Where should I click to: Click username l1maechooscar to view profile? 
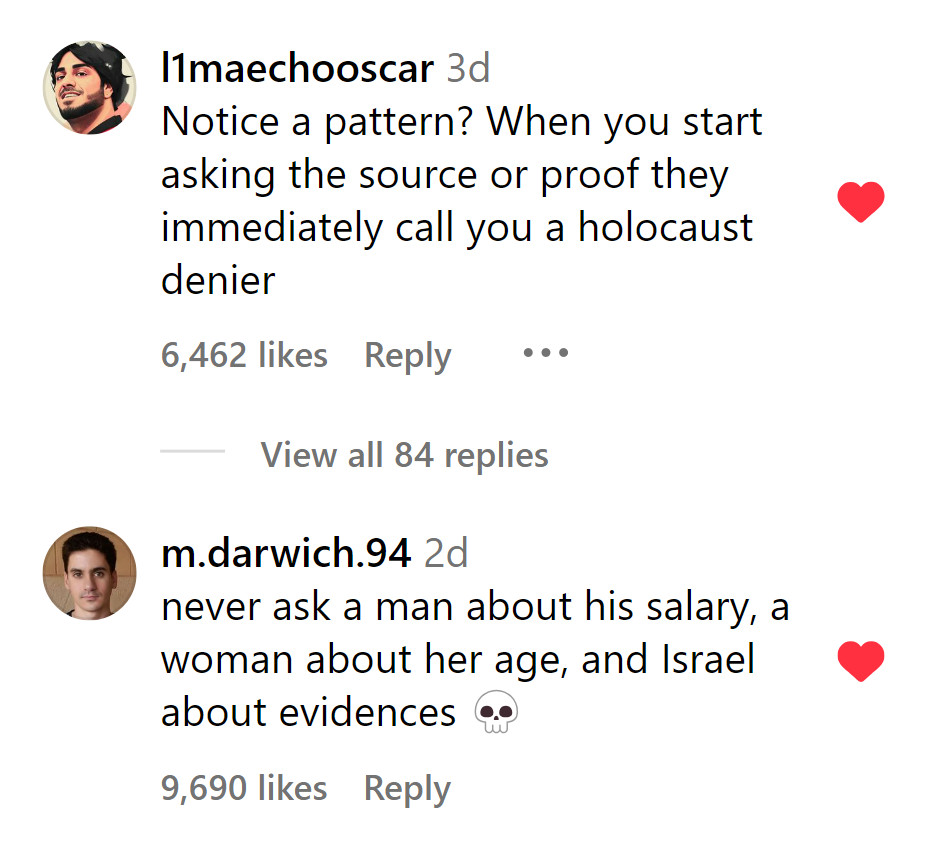point(295,68)
